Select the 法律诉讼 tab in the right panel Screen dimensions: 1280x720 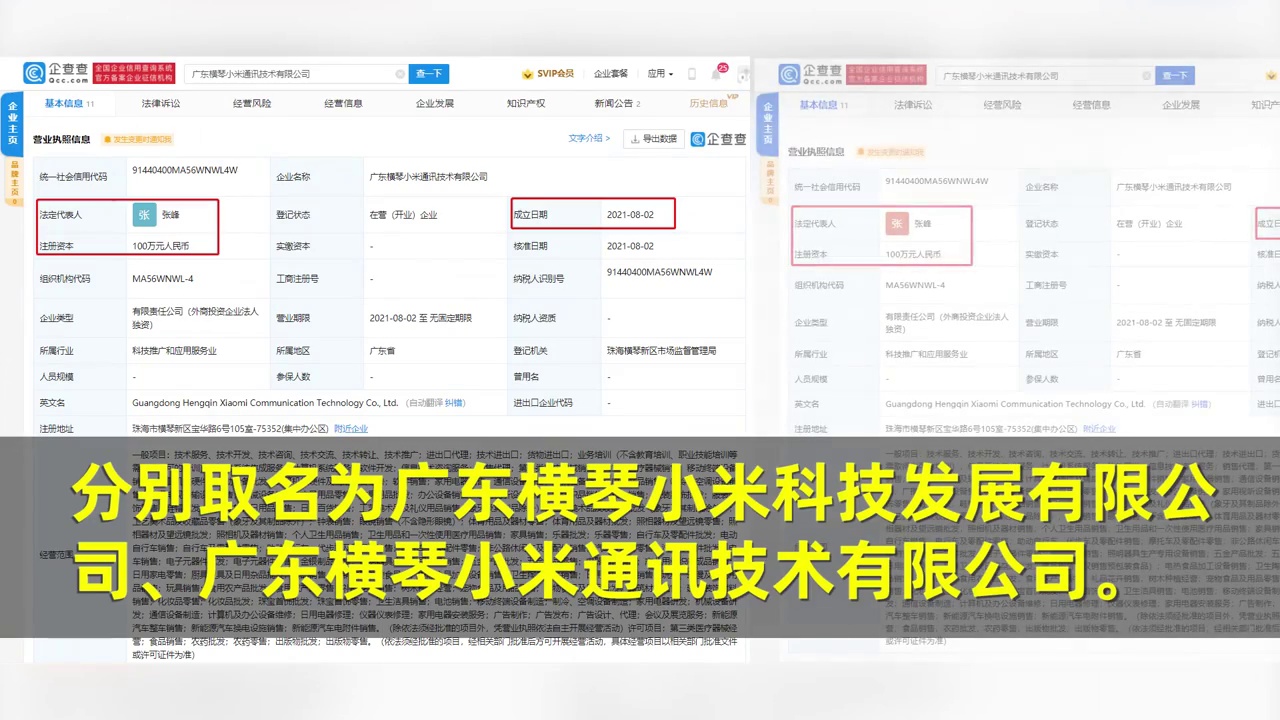pos(913,105)
